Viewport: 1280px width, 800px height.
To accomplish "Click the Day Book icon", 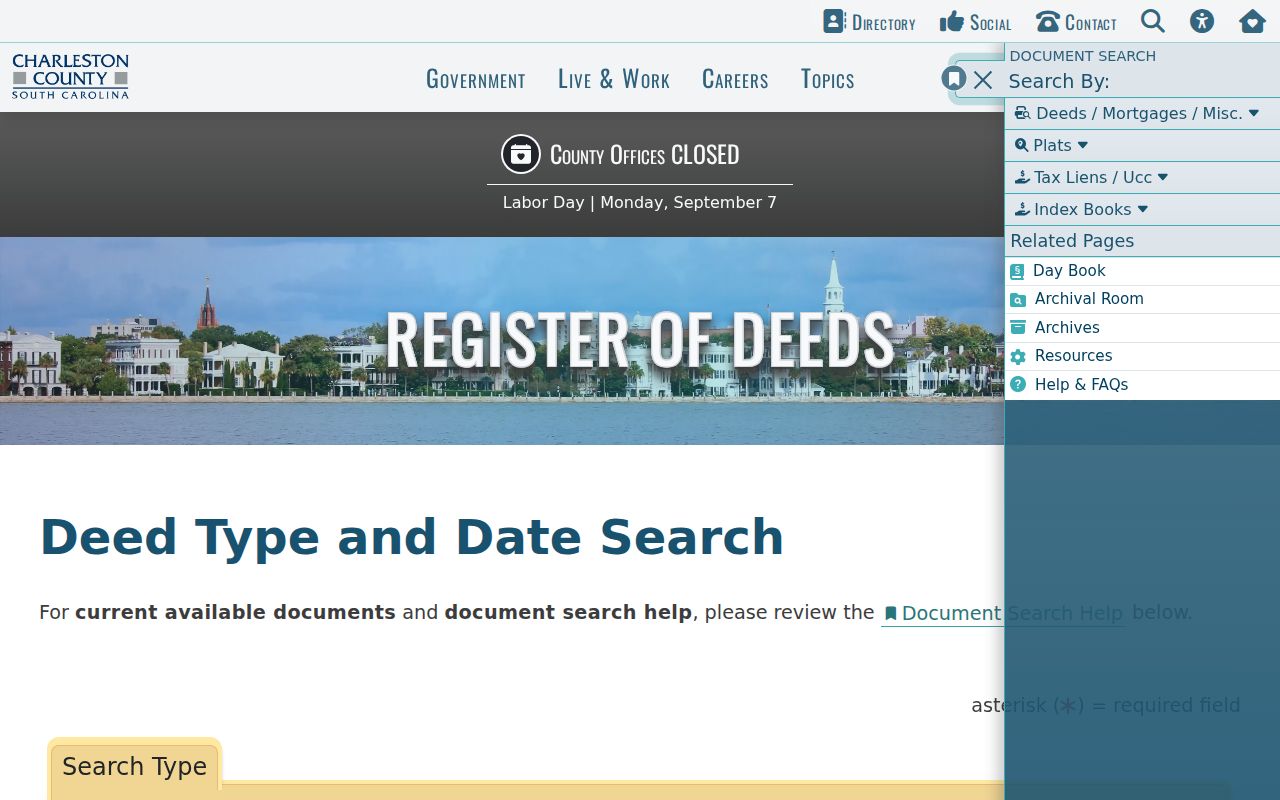I will point(1018,271).
